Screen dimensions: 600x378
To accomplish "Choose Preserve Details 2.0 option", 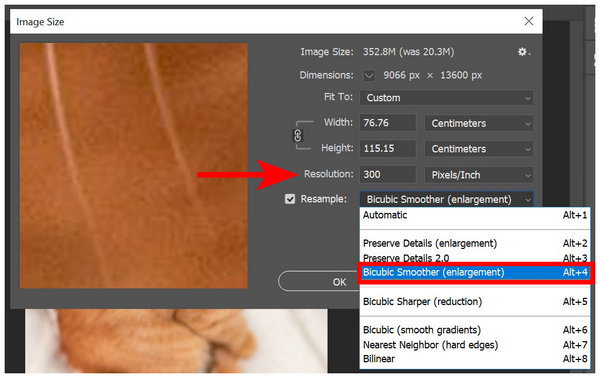I will pyautogui.click(x=475, y=257).
